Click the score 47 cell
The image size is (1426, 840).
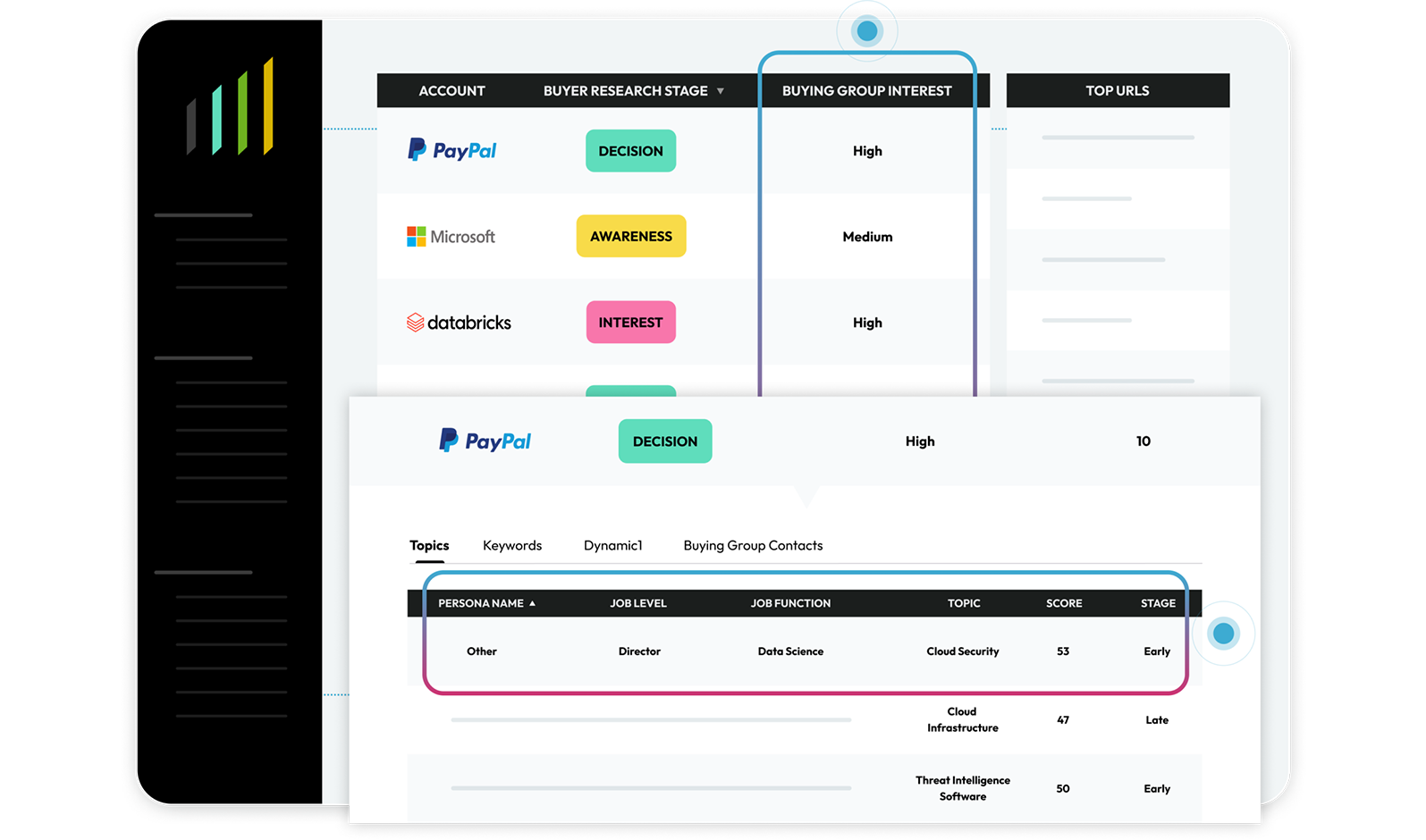1063,719
